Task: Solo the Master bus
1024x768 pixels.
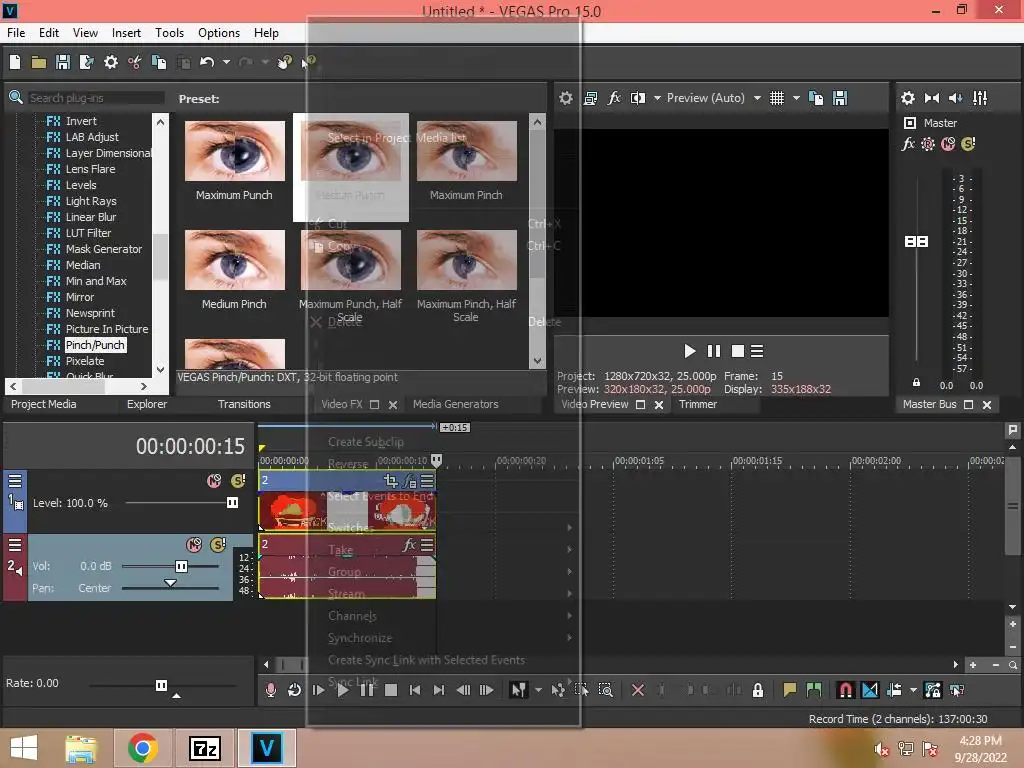Action: 968,144
